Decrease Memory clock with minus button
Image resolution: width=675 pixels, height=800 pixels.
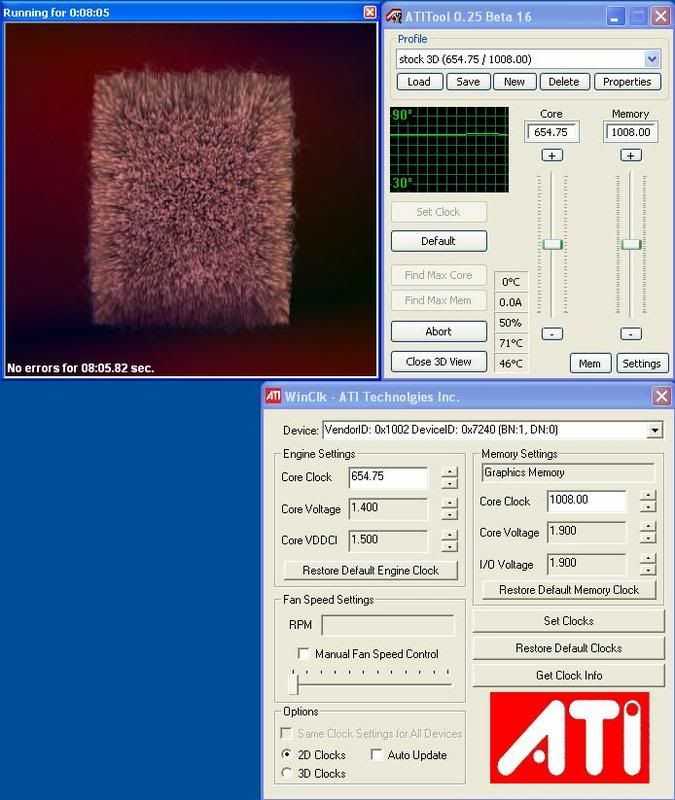click(631, 334)
